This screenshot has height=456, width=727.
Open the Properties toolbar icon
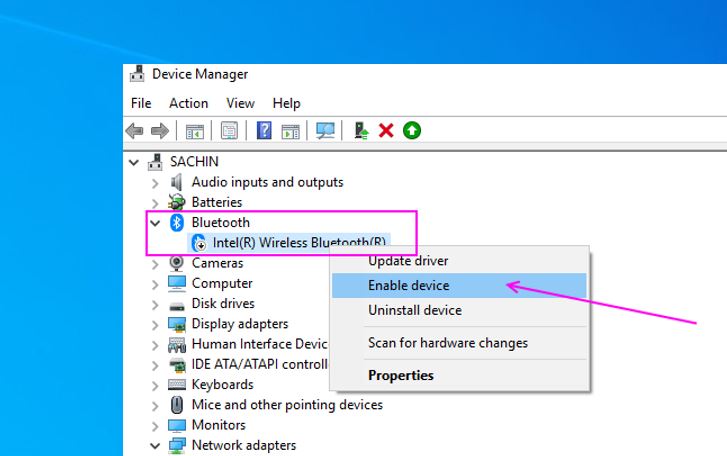pos(229,131)
